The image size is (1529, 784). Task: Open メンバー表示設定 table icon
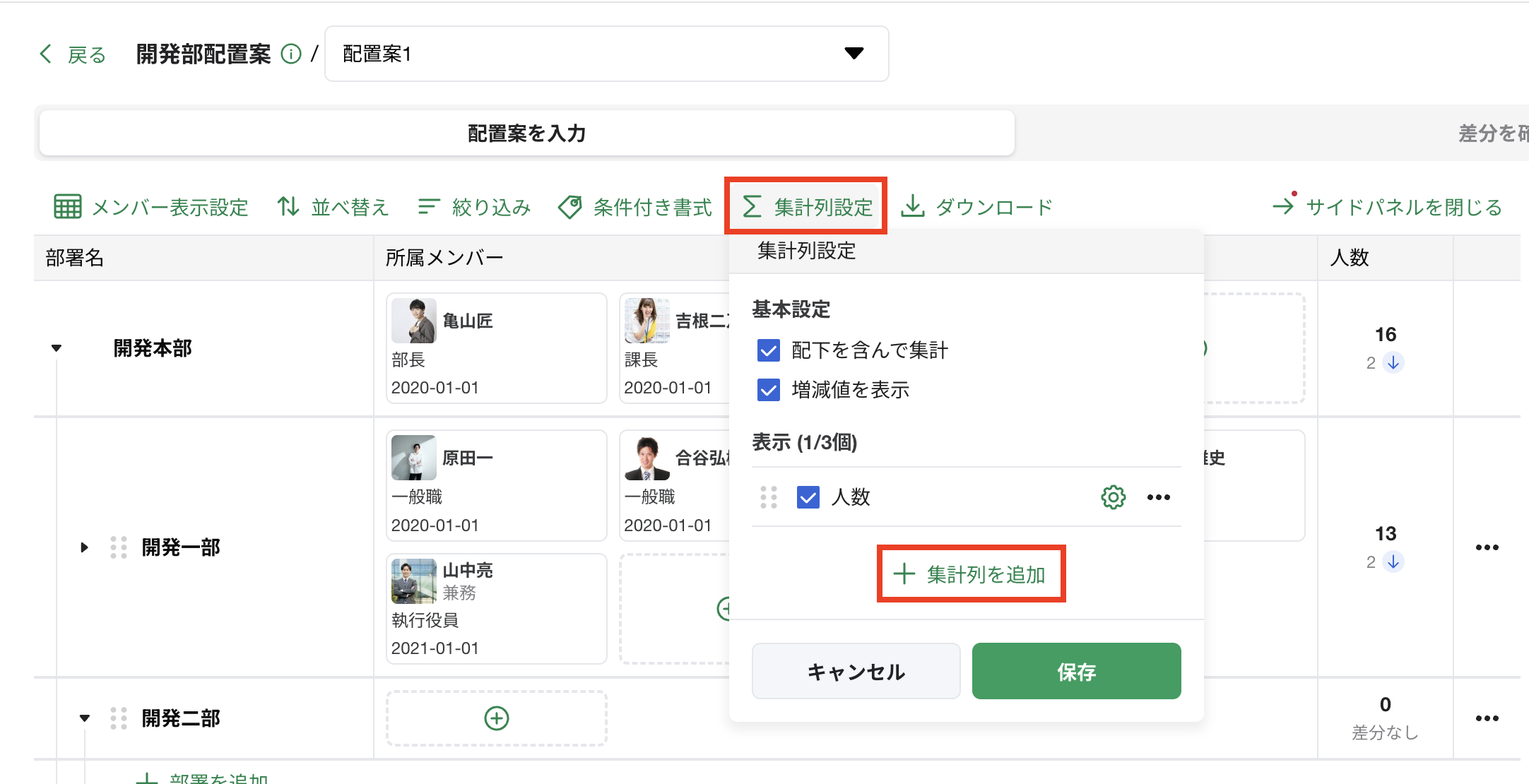pyautogui.click(x=68, y=207)
